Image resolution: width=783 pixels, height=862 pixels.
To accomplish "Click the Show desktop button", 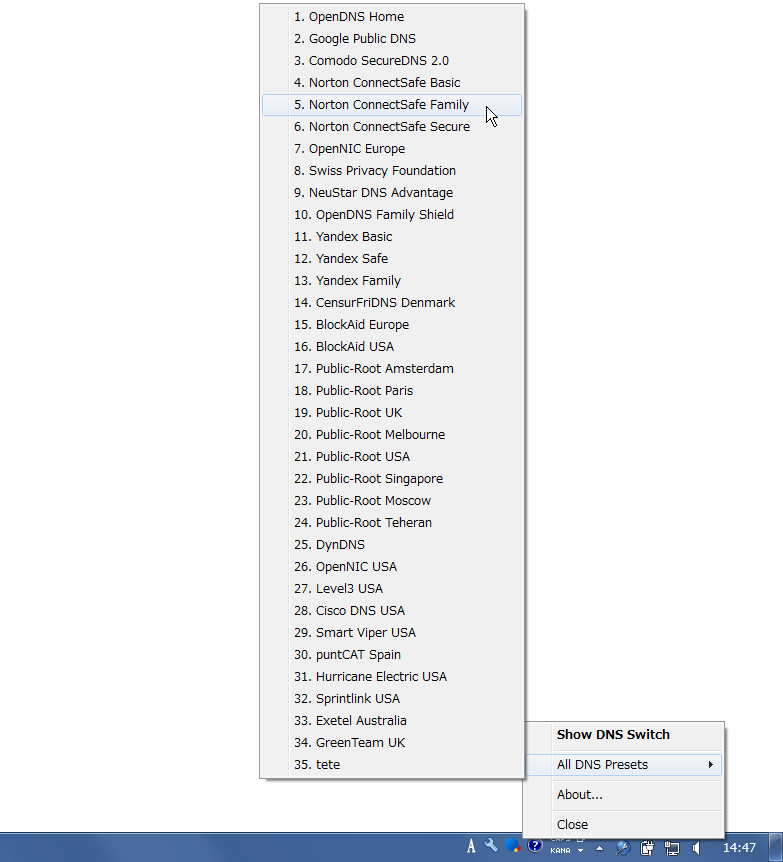I will click(776, 847).
